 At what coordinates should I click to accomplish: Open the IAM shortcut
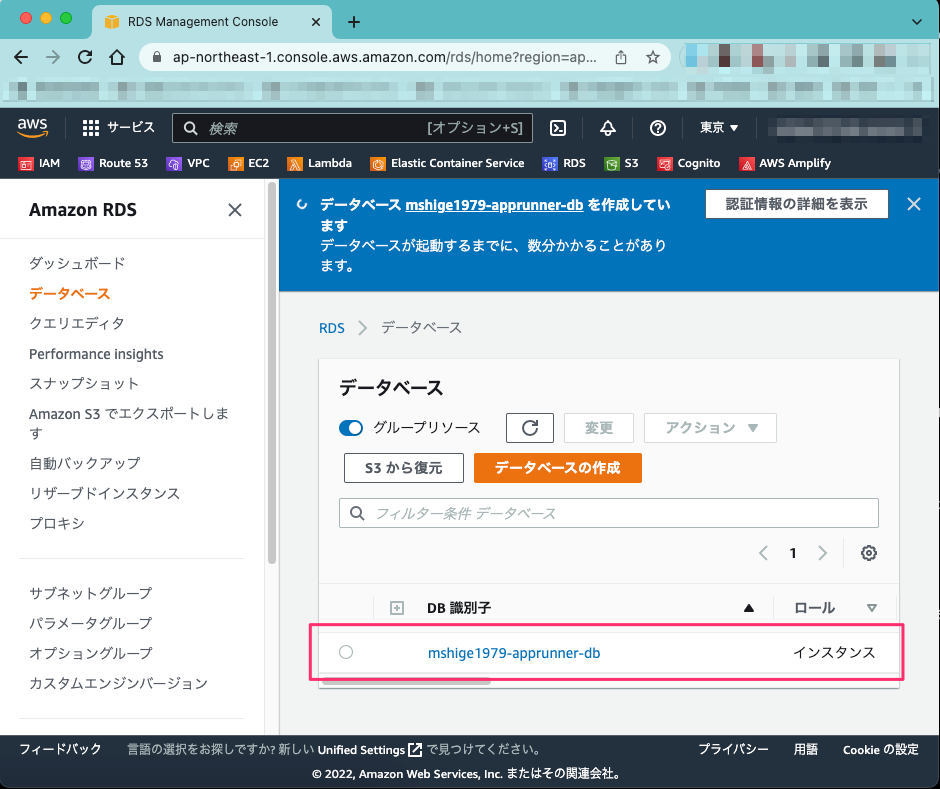[x=40, y=163]
